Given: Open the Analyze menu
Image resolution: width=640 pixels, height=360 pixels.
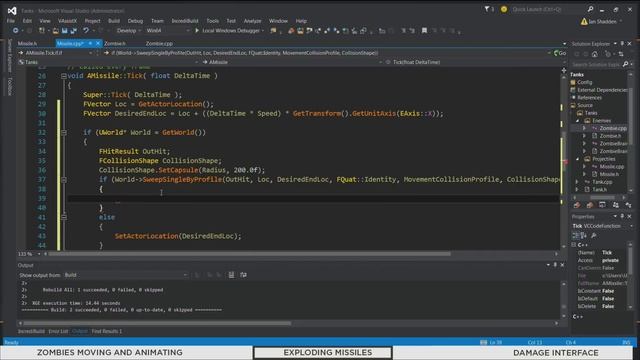Looking at the screenshot, I should click(x=252, y=21).
